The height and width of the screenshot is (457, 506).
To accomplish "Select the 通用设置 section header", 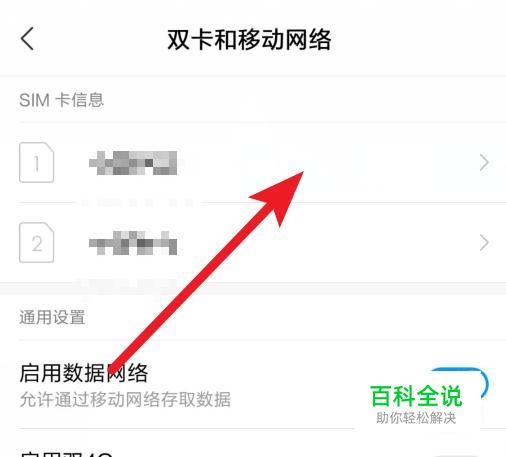I will point(52,317).
